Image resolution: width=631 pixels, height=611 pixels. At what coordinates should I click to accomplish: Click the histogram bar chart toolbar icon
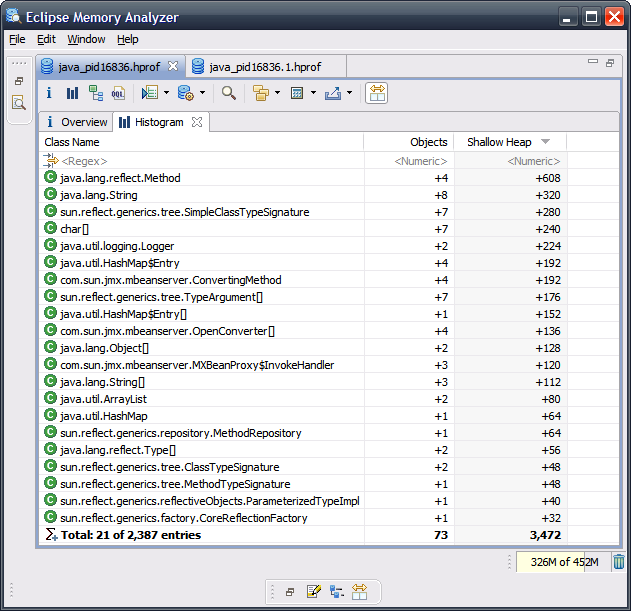coord(72,93)
